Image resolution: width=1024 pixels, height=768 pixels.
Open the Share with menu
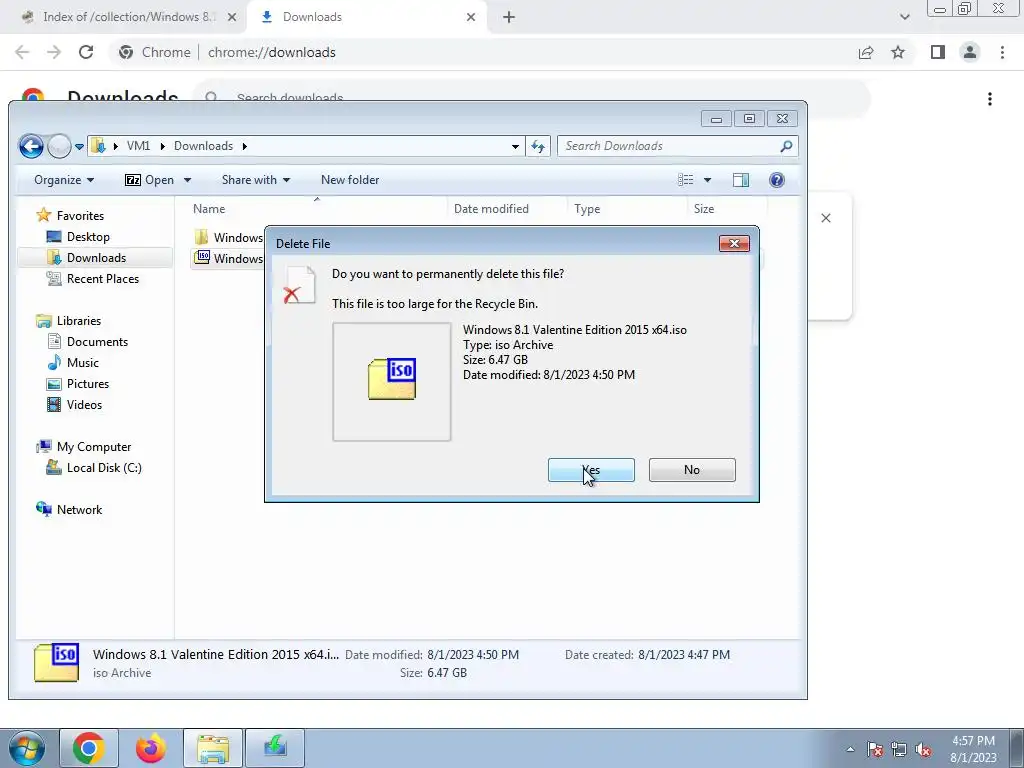click(x=255, y=180)
